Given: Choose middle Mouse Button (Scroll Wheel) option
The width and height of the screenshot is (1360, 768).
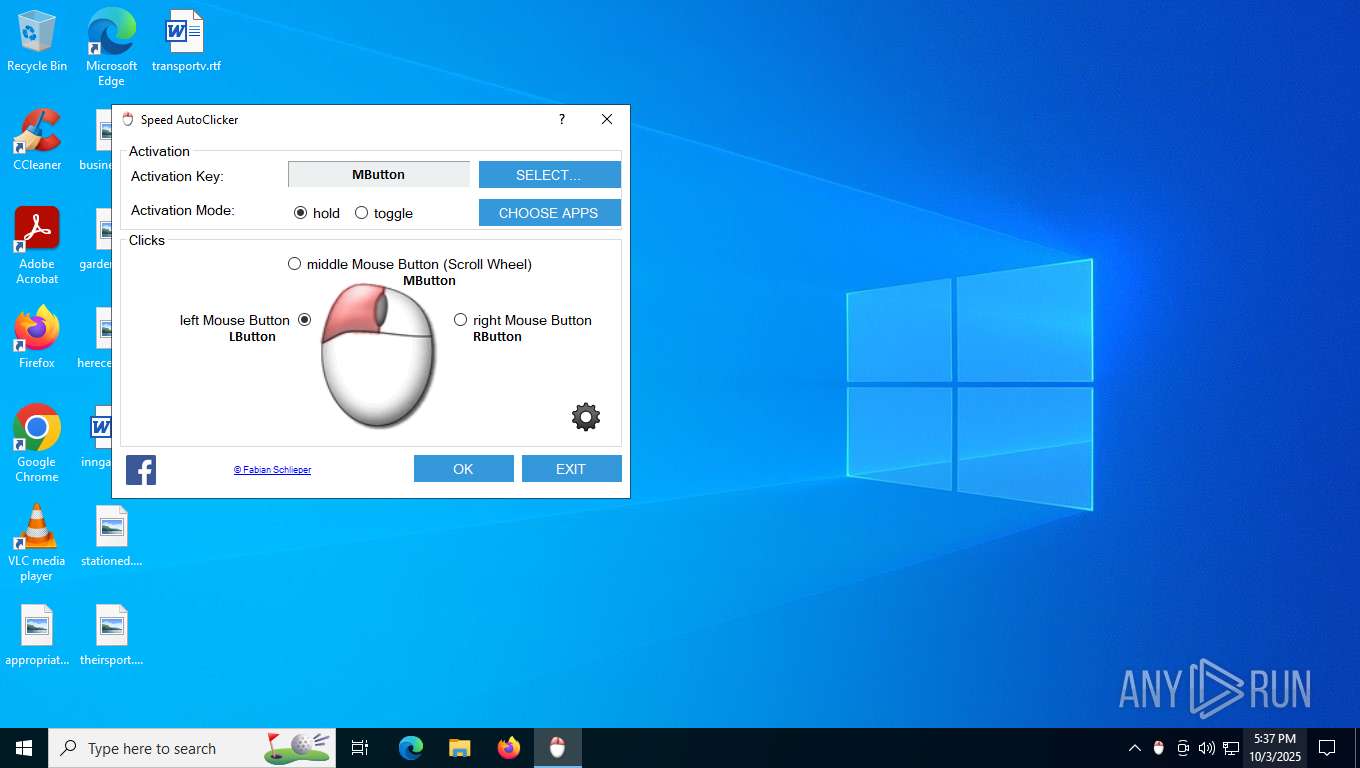Looking at the screenshot, I should 410,264.
